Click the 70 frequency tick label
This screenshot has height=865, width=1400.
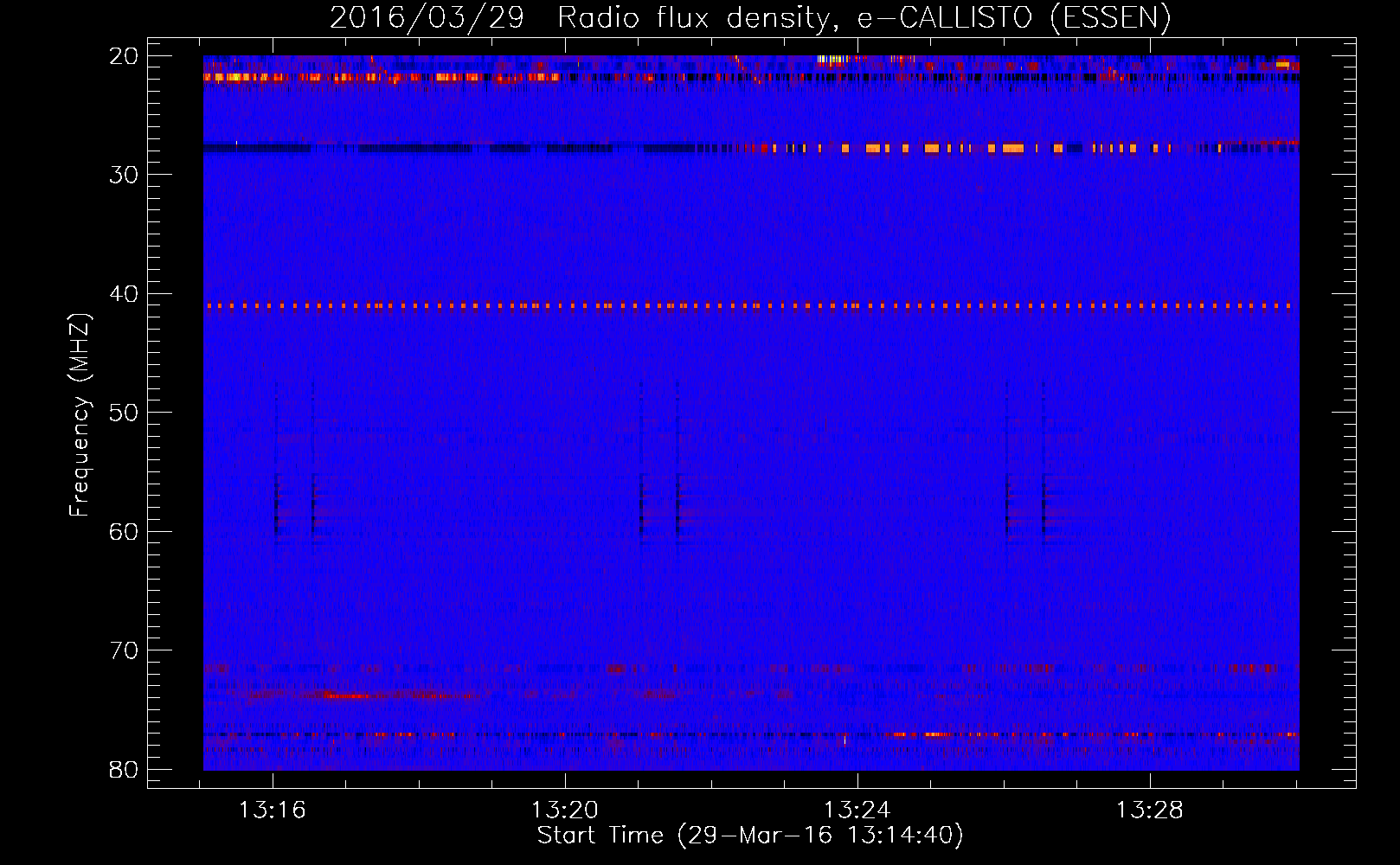(x=125, y=650)
